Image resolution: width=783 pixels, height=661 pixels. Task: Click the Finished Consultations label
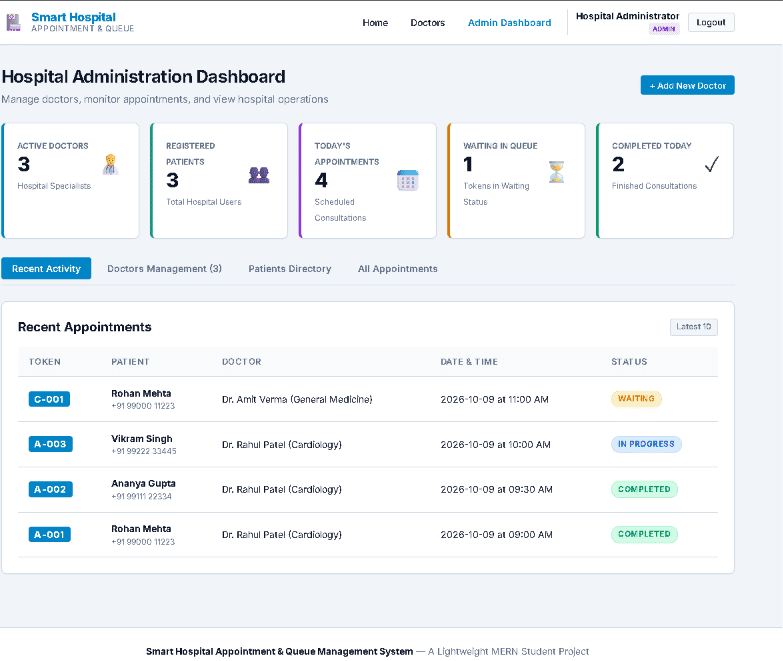click(x=654, y=186)
